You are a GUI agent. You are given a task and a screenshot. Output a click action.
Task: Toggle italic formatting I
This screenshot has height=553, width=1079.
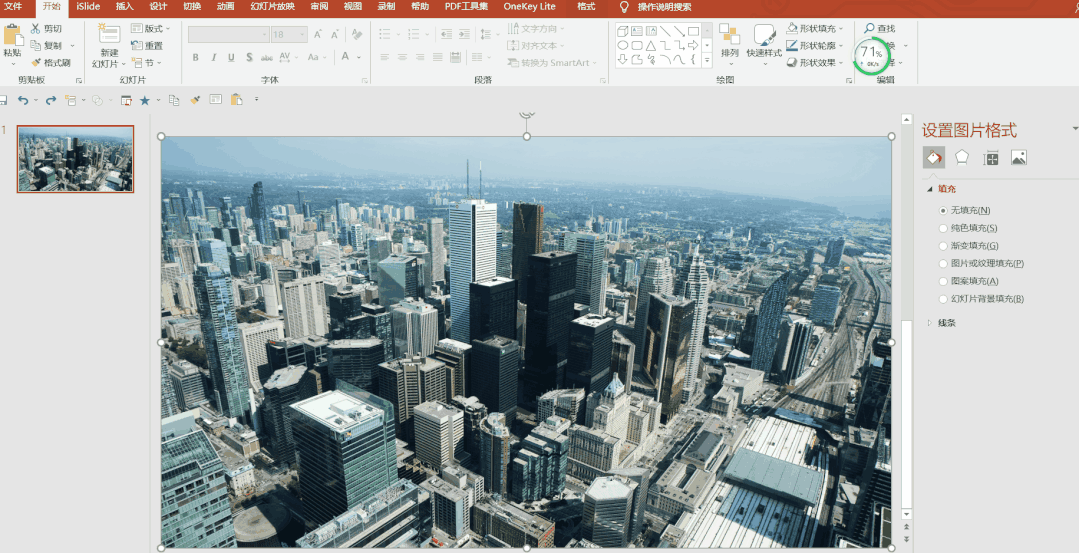tap(213, 57)
